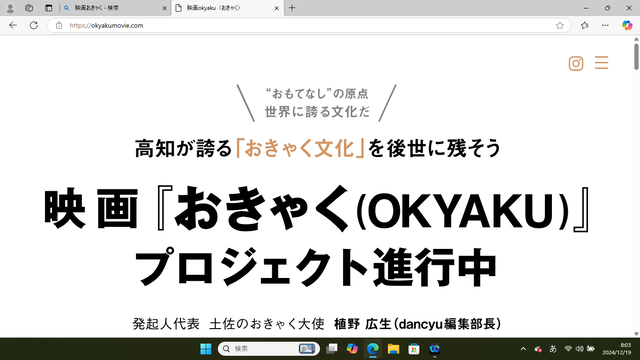Open the Windows Start menu
Viewport: 640px width, 360px height.
pos(206,349)
